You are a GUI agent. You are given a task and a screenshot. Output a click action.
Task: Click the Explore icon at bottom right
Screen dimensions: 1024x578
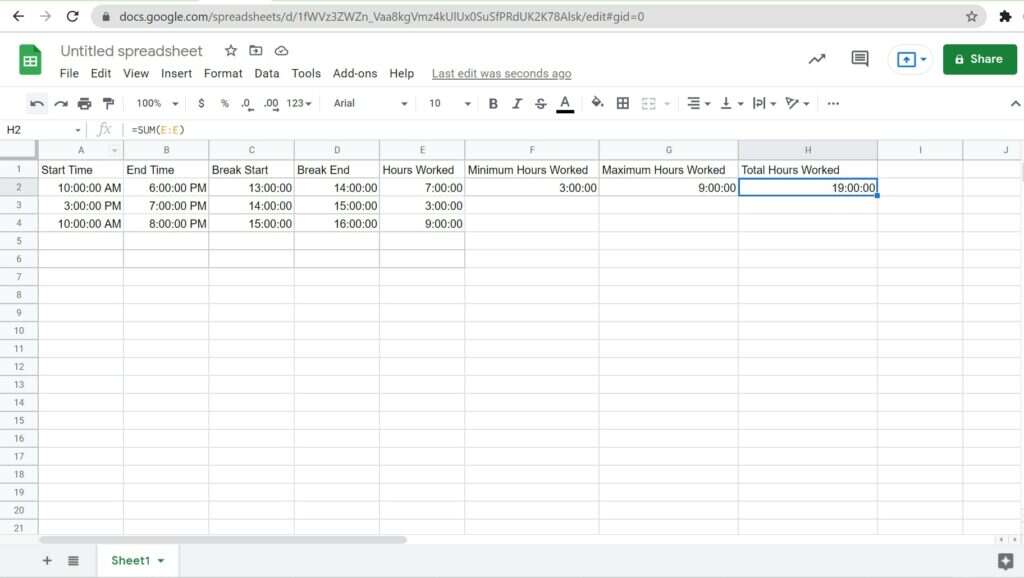point(1005,561)
